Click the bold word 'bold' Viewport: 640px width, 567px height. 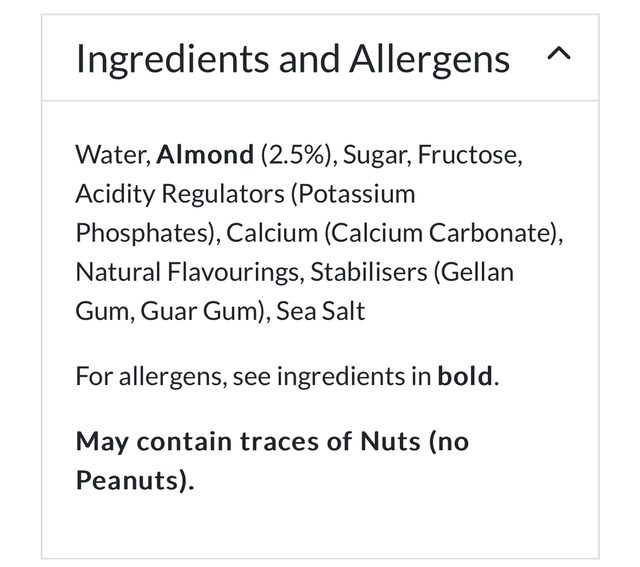pos(465,377)
